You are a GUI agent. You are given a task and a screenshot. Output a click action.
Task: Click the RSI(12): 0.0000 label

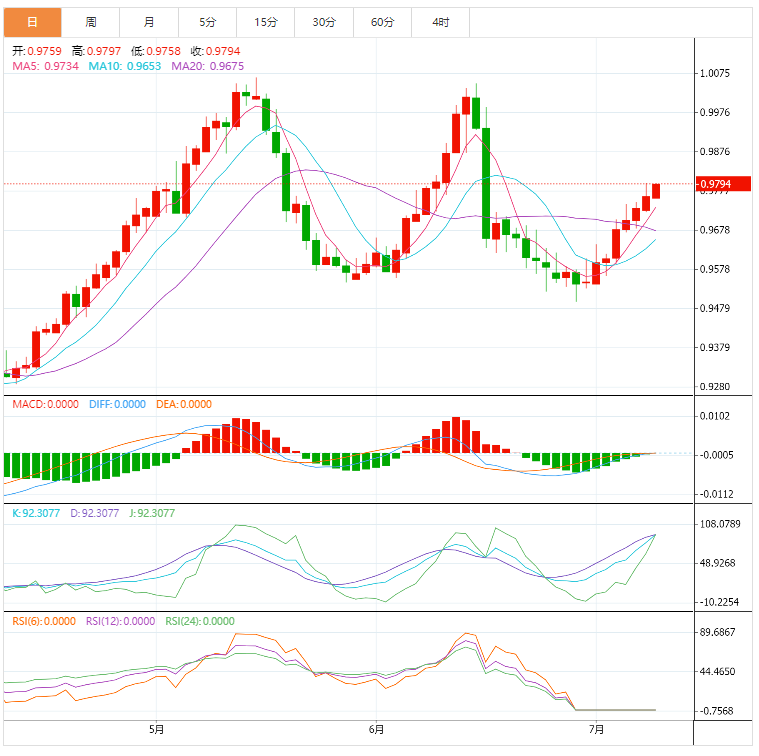[121, 621]
